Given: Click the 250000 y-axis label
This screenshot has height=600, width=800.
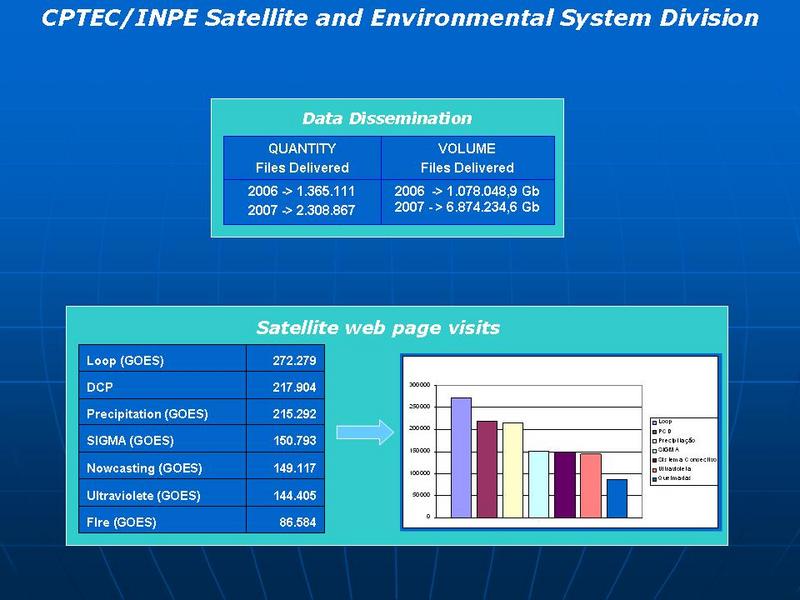Looking at the screenshot, I should [x=420, y=407].
